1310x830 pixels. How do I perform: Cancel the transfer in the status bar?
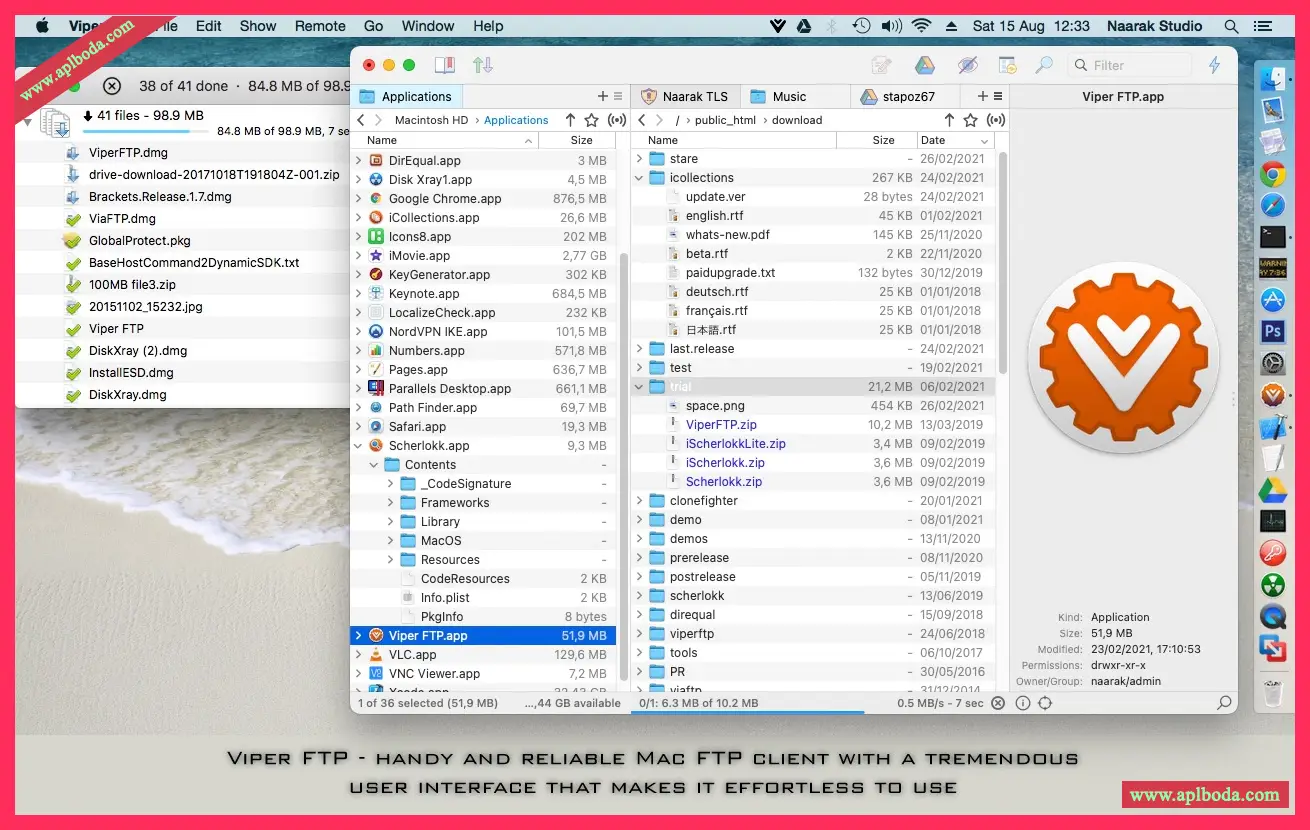point(998,703)
